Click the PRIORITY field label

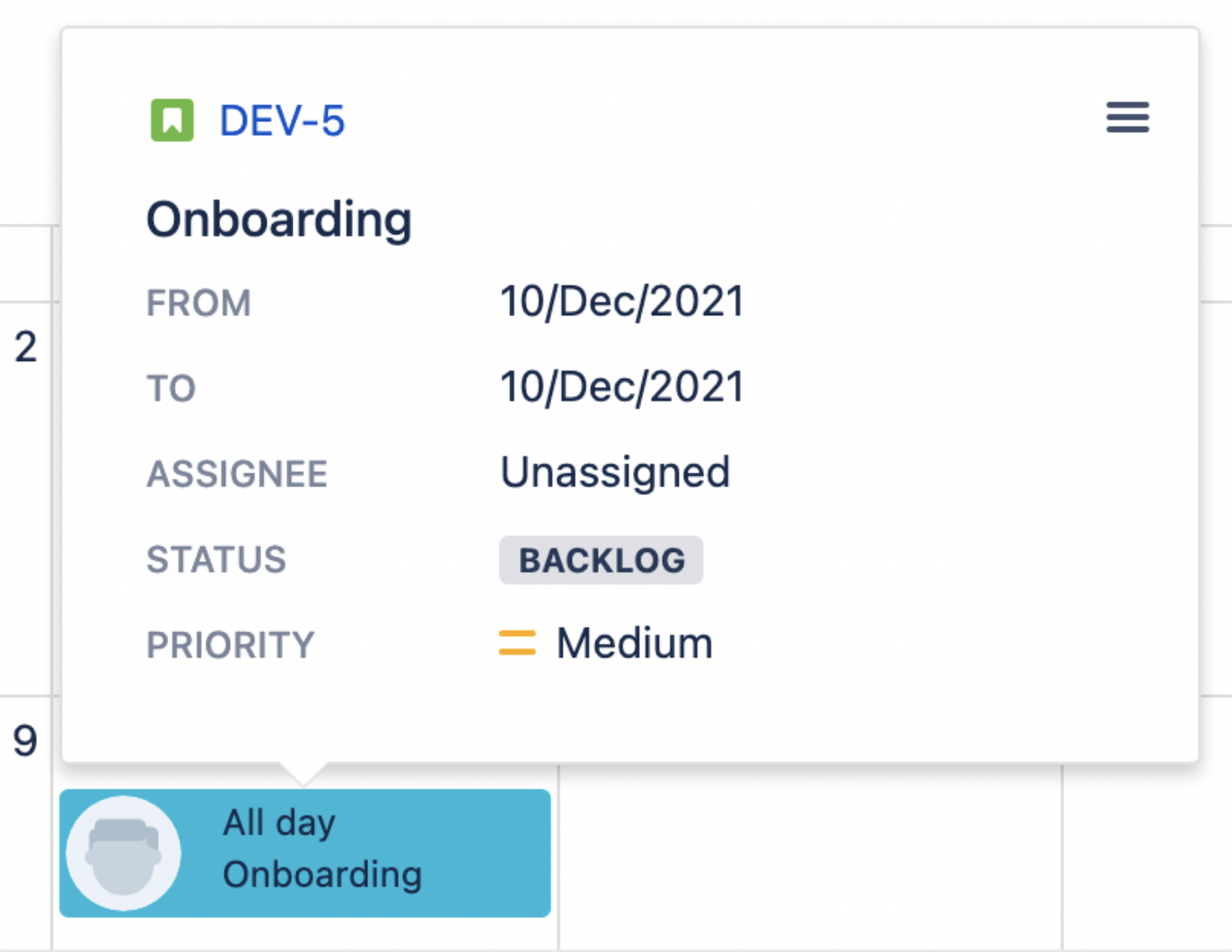coord(231,645)
